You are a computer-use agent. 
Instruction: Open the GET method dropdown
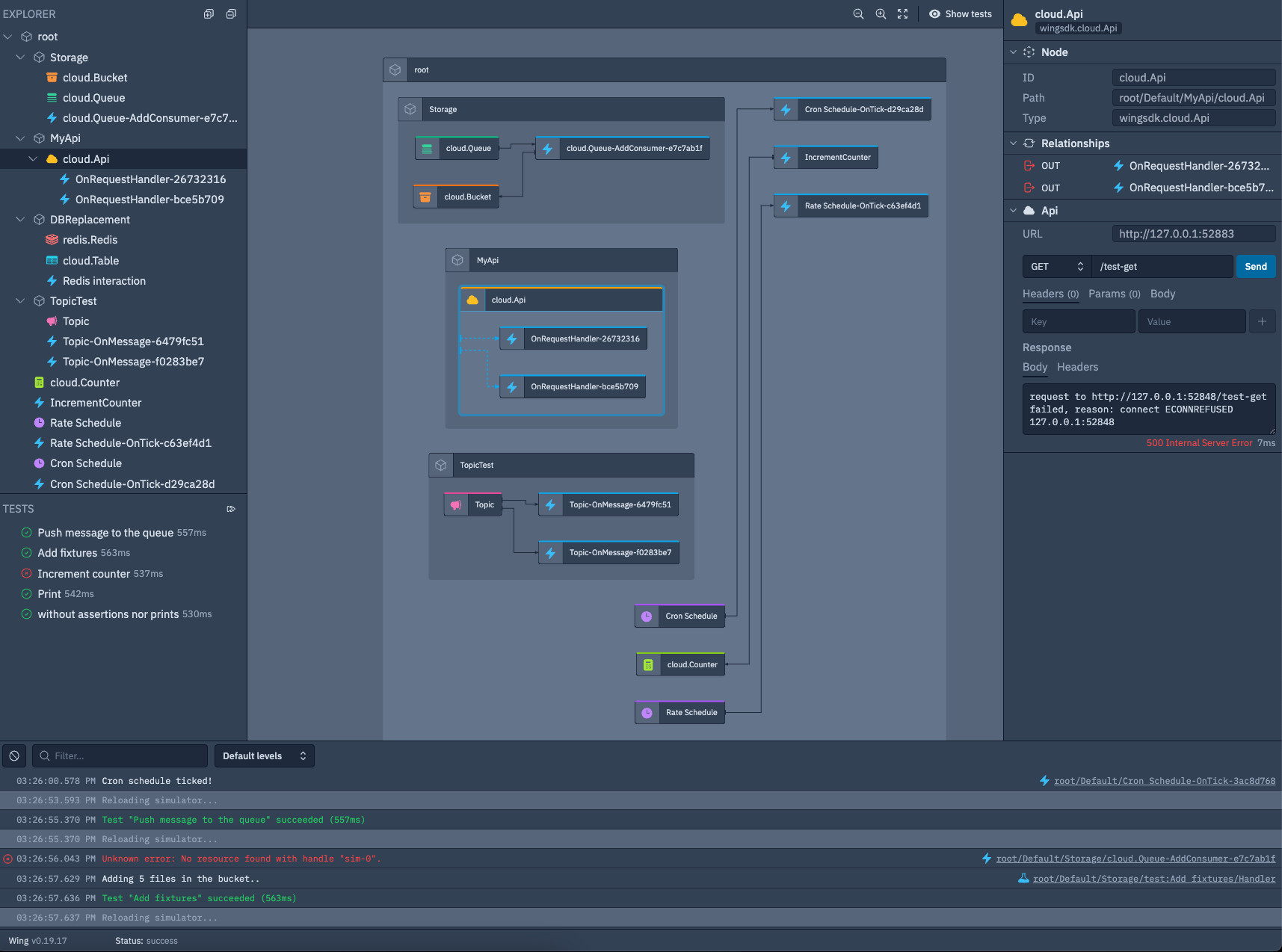(x=1056, y=267)
